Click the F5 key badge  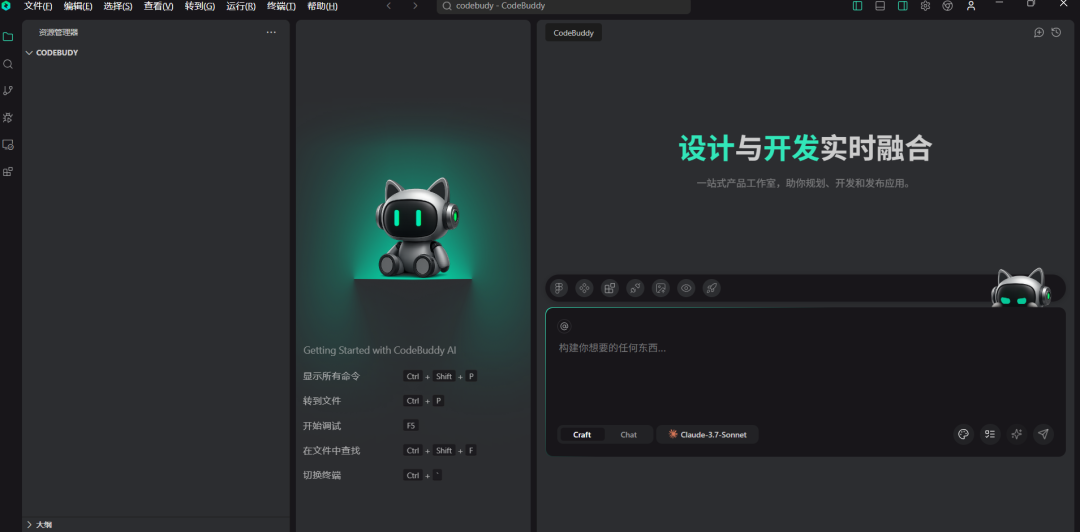411,426
